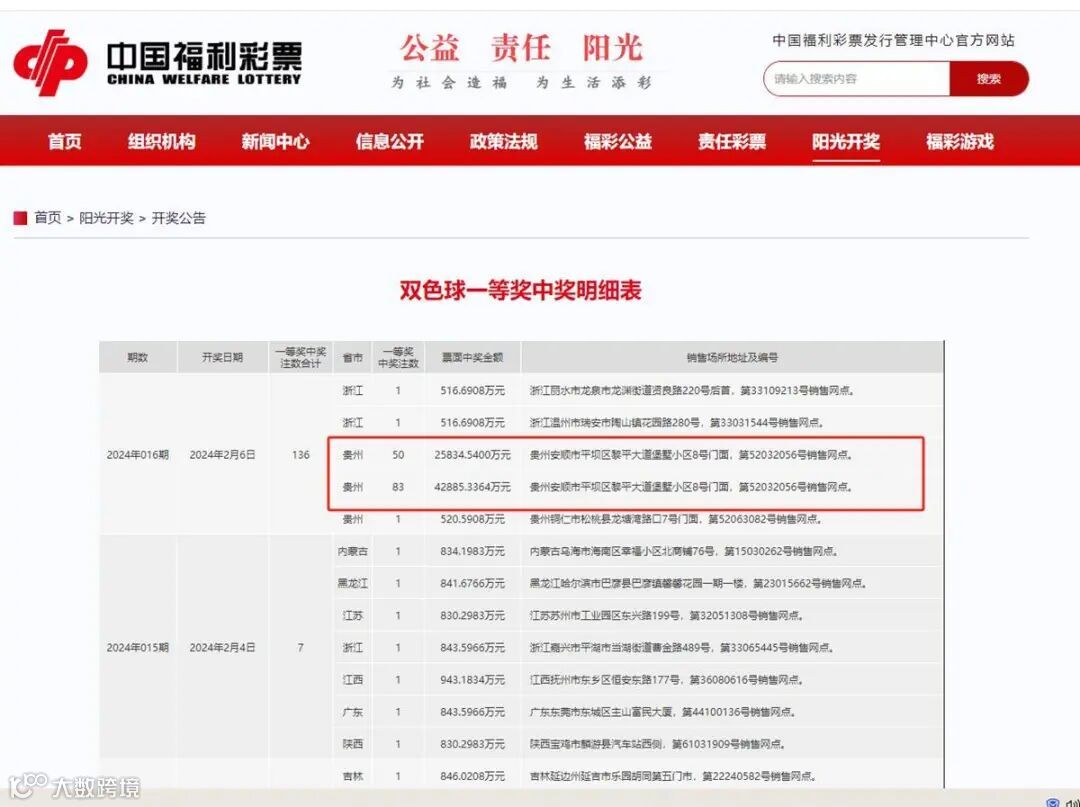Open the 首页 navigation menu item

click(x=65, y=142)
